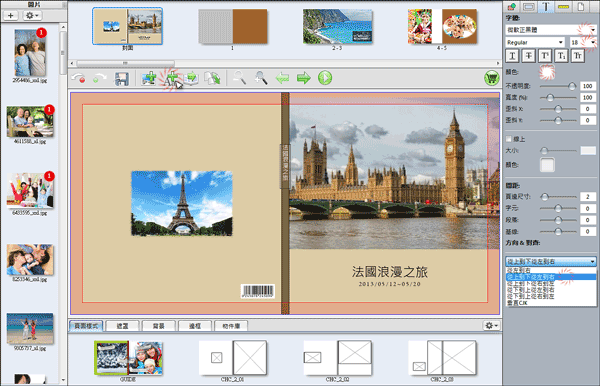
Task: Start the preview with the green play button
Action: click(x=325, y=78)
